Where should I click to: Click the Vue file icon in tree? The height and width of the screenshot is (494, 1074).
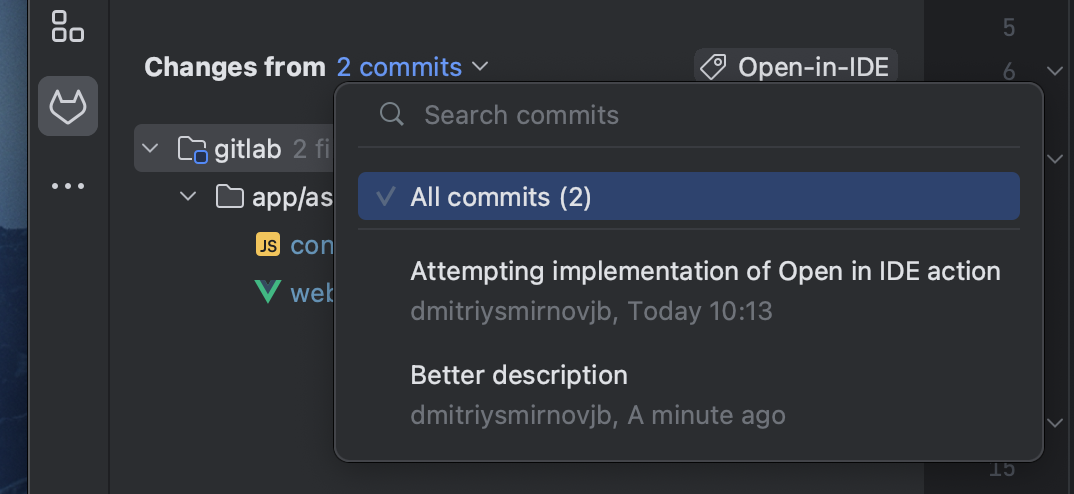pyautogui.click(x=268, y=292)
